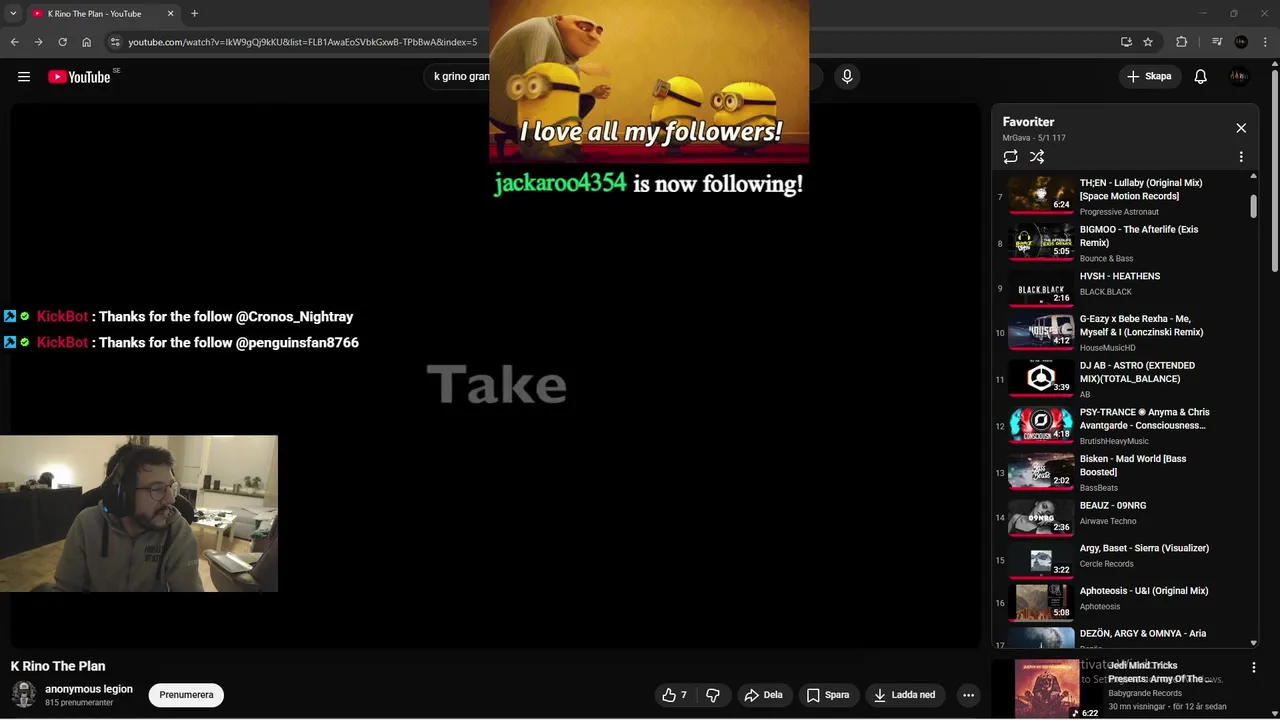Click the Skapa create button
The image size is (1280, 720).
1150,77
